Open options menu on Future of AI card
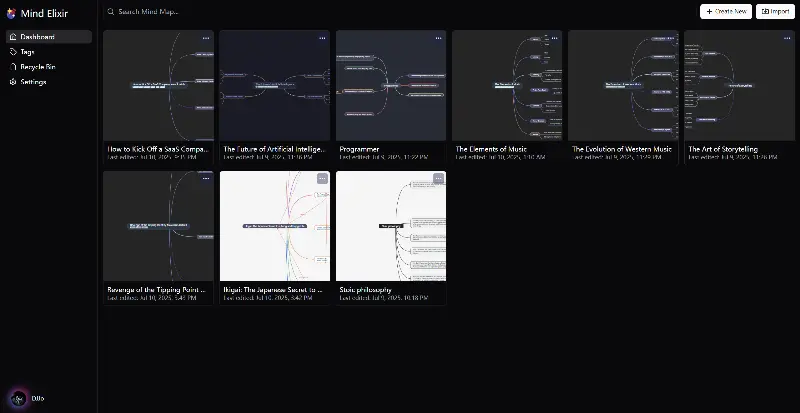Screen dimensions: 800x413 322,38
